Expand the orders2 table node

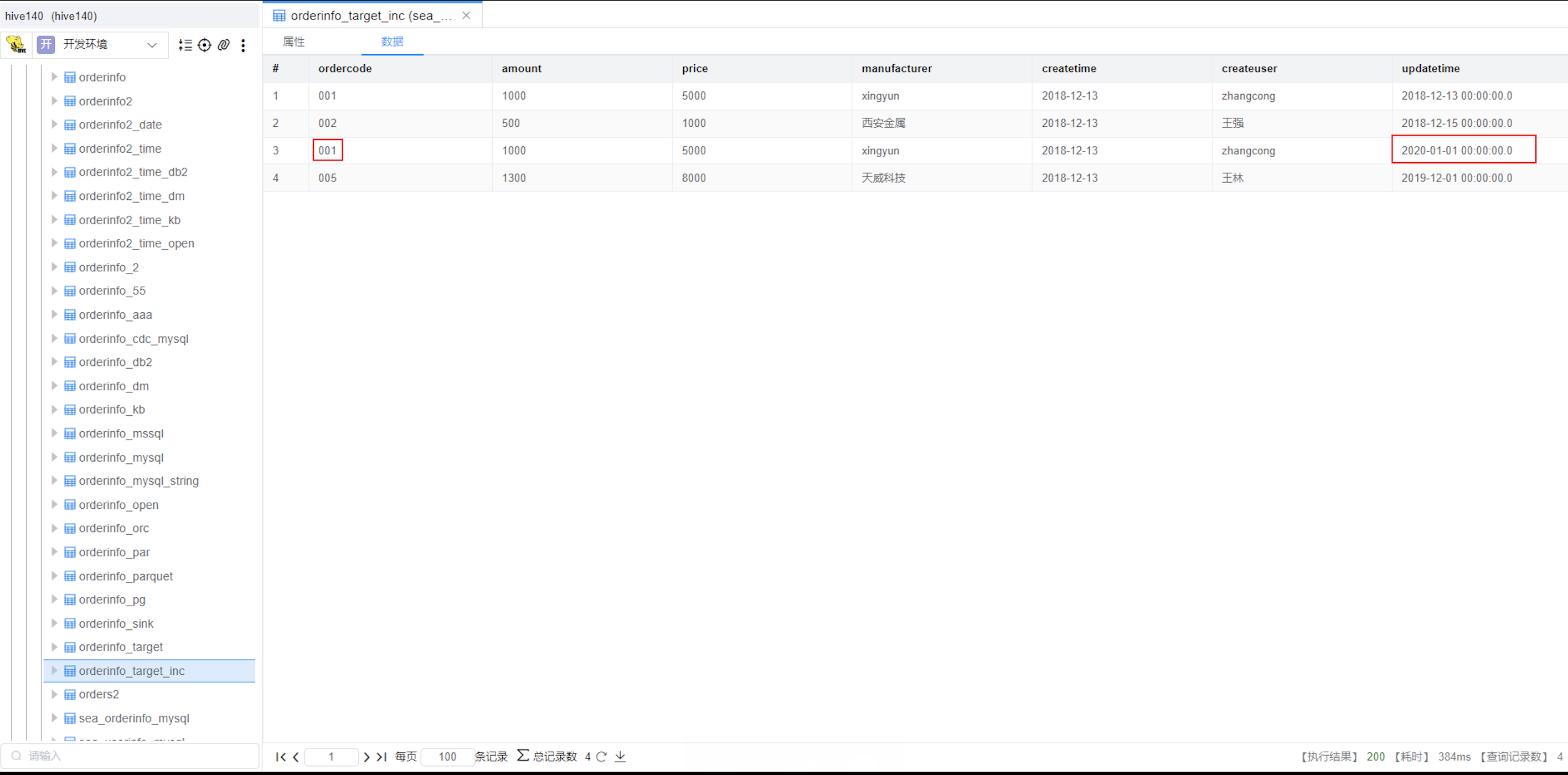pos(54,694)
